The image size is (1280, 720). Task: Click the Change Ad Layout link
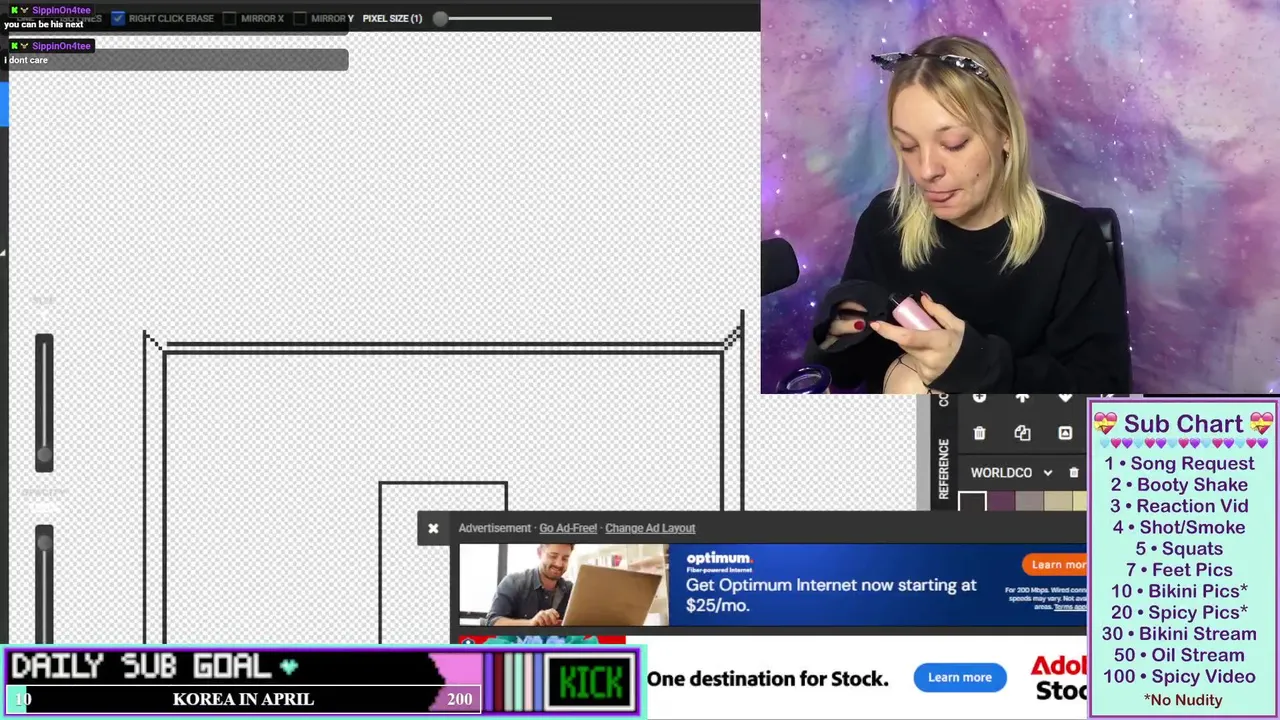pyautogui.click(x=650, y=528)
